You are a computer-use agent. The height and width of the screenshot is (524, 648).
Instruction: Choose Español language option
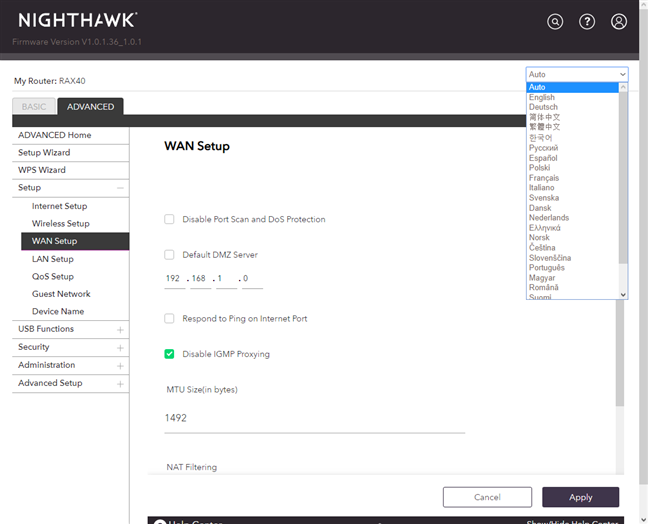[573, 158]
